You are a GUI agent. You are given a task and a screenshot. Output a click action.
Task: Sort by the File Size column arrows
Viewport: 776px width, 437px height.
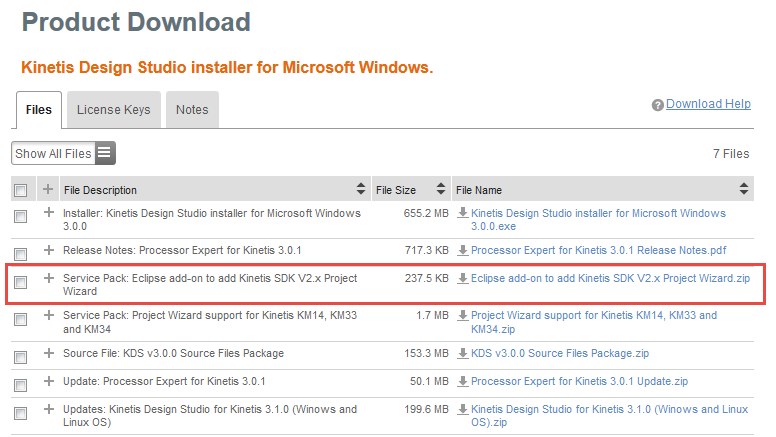[440, 189]
